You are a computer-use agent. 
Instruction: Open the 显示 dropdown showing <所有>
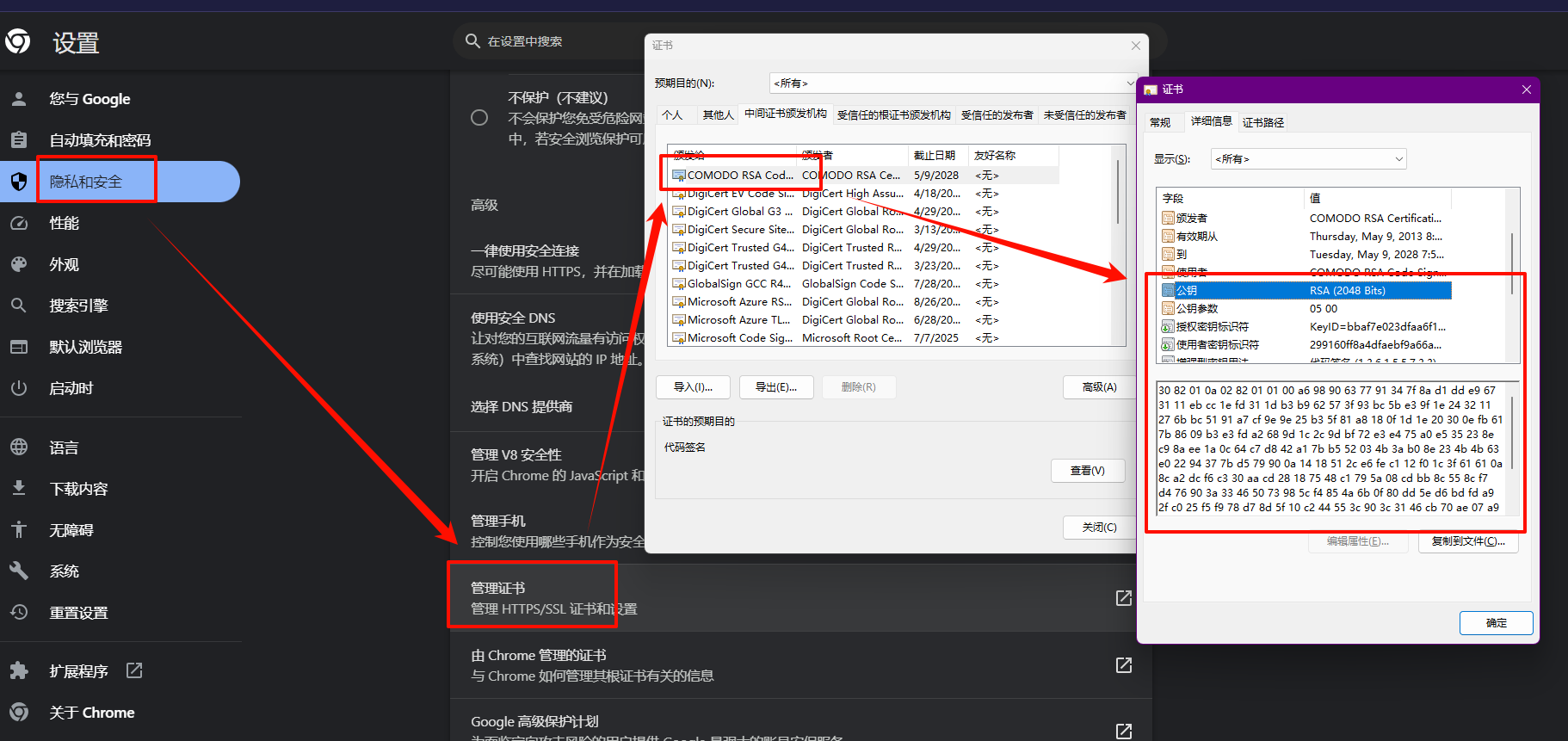point(1308,159)
